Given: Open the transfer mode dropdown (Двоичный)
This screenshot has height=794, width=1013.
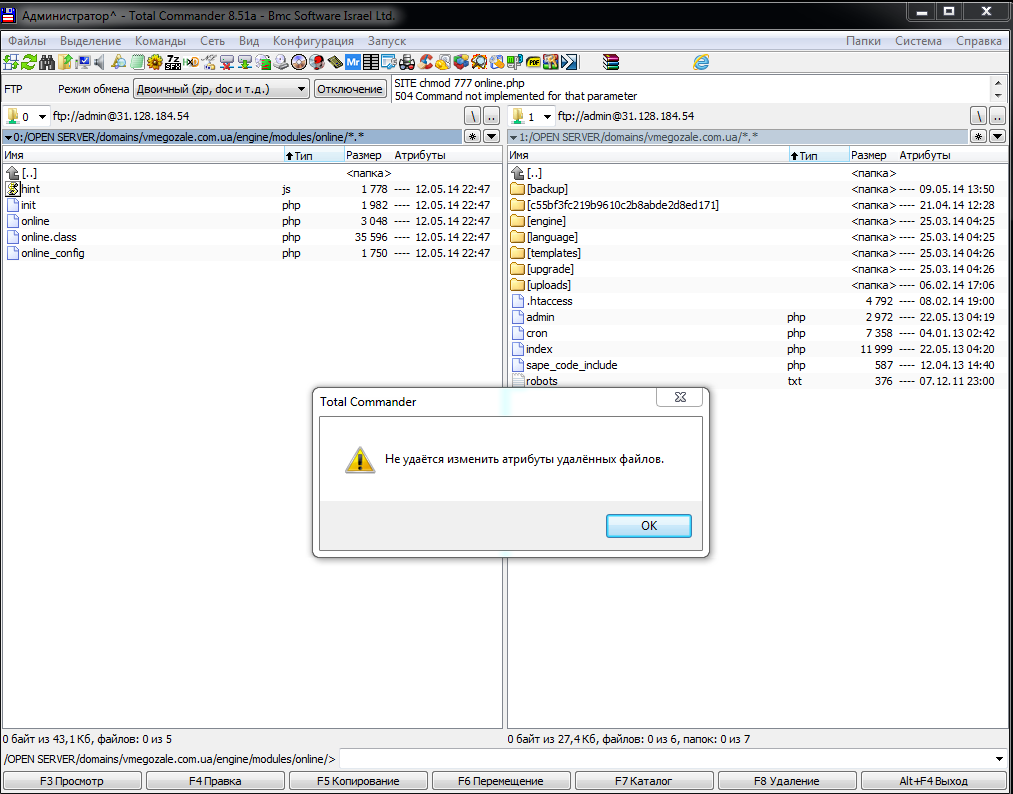Looking at the screenshot, I should coord(221,89).
